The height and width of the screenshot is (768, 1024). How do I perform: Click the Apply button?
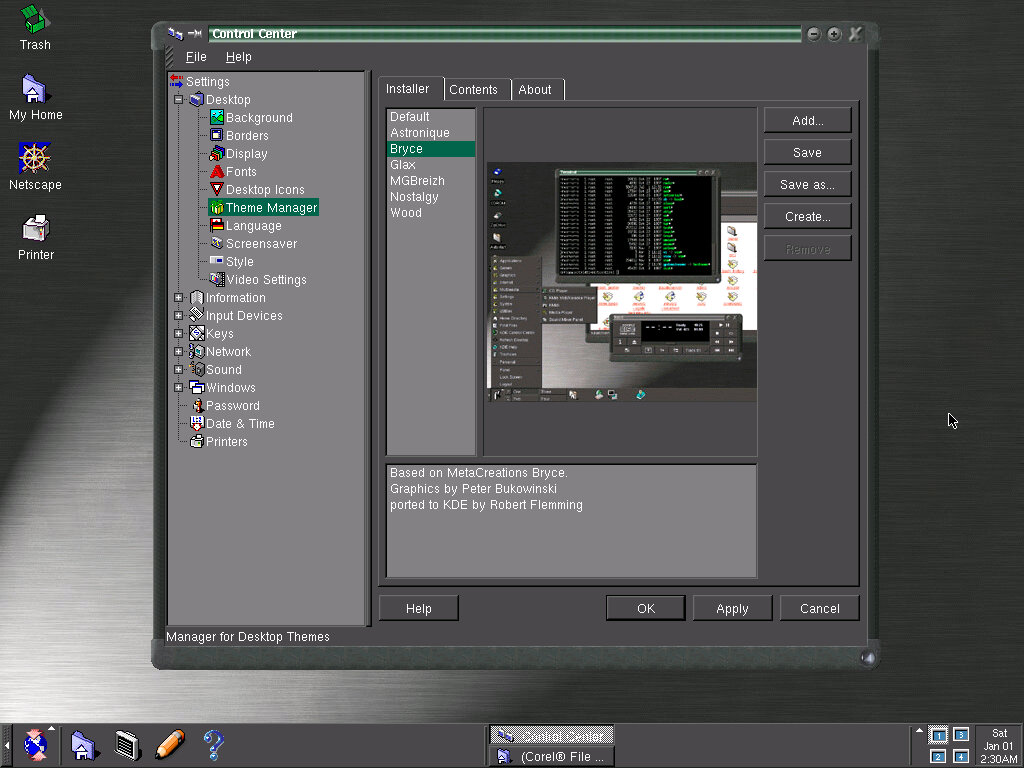(x=732, y=608)
